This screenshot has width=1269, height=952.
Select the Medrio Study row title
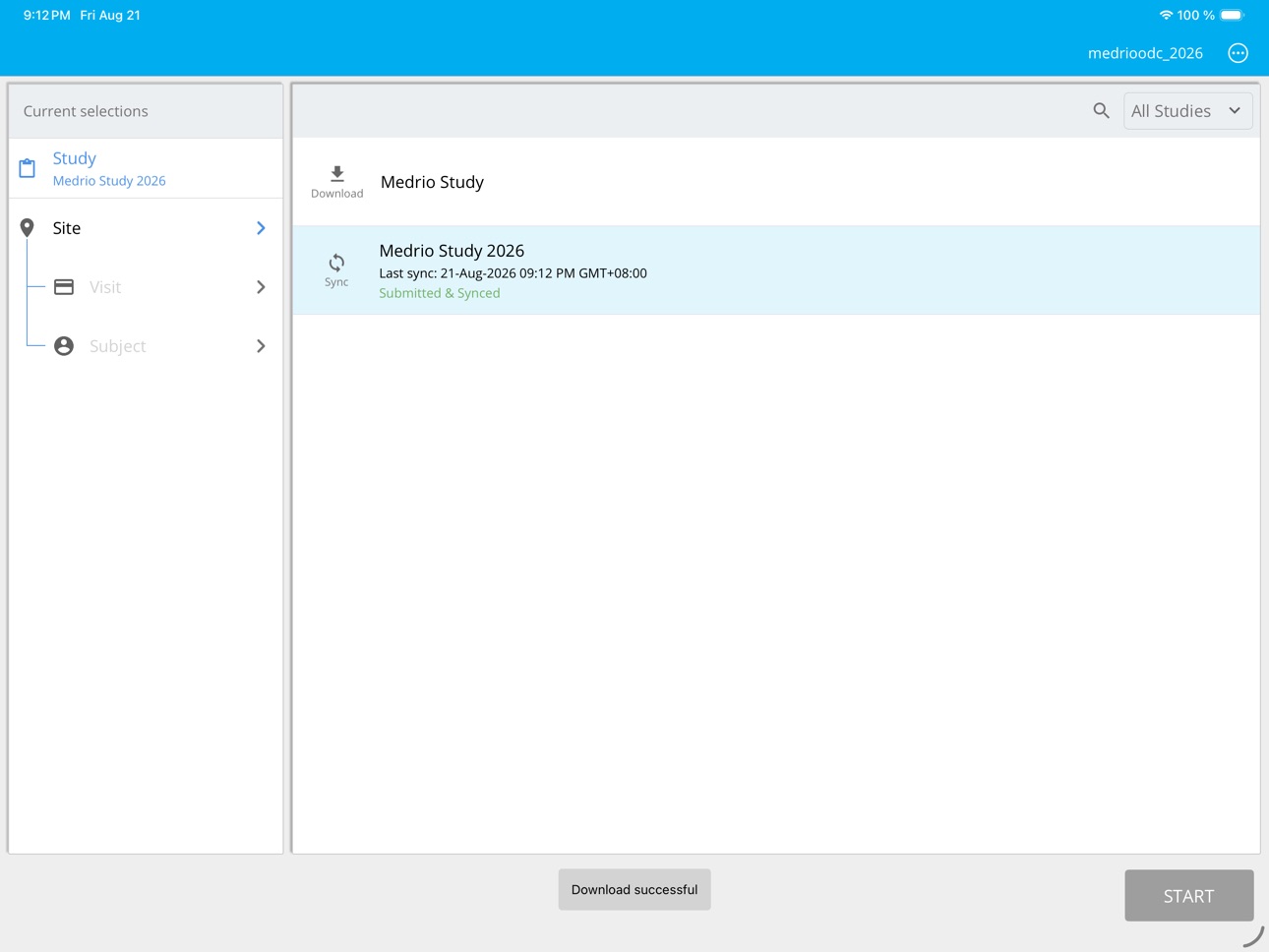pos(432,182)
